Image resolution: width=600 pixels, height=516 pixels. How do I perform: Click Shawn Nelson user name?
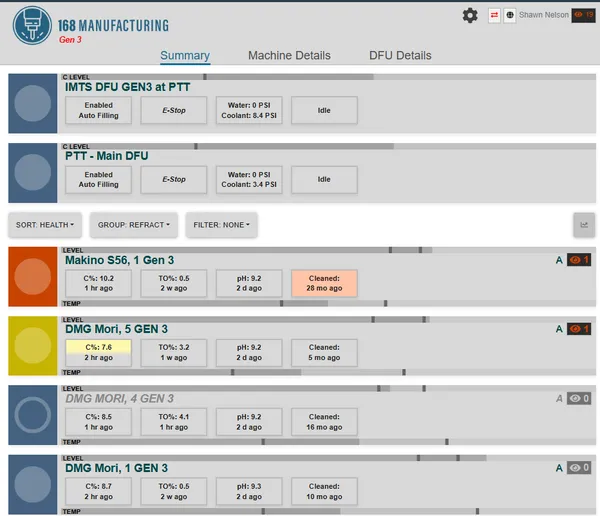pos(543,15)
